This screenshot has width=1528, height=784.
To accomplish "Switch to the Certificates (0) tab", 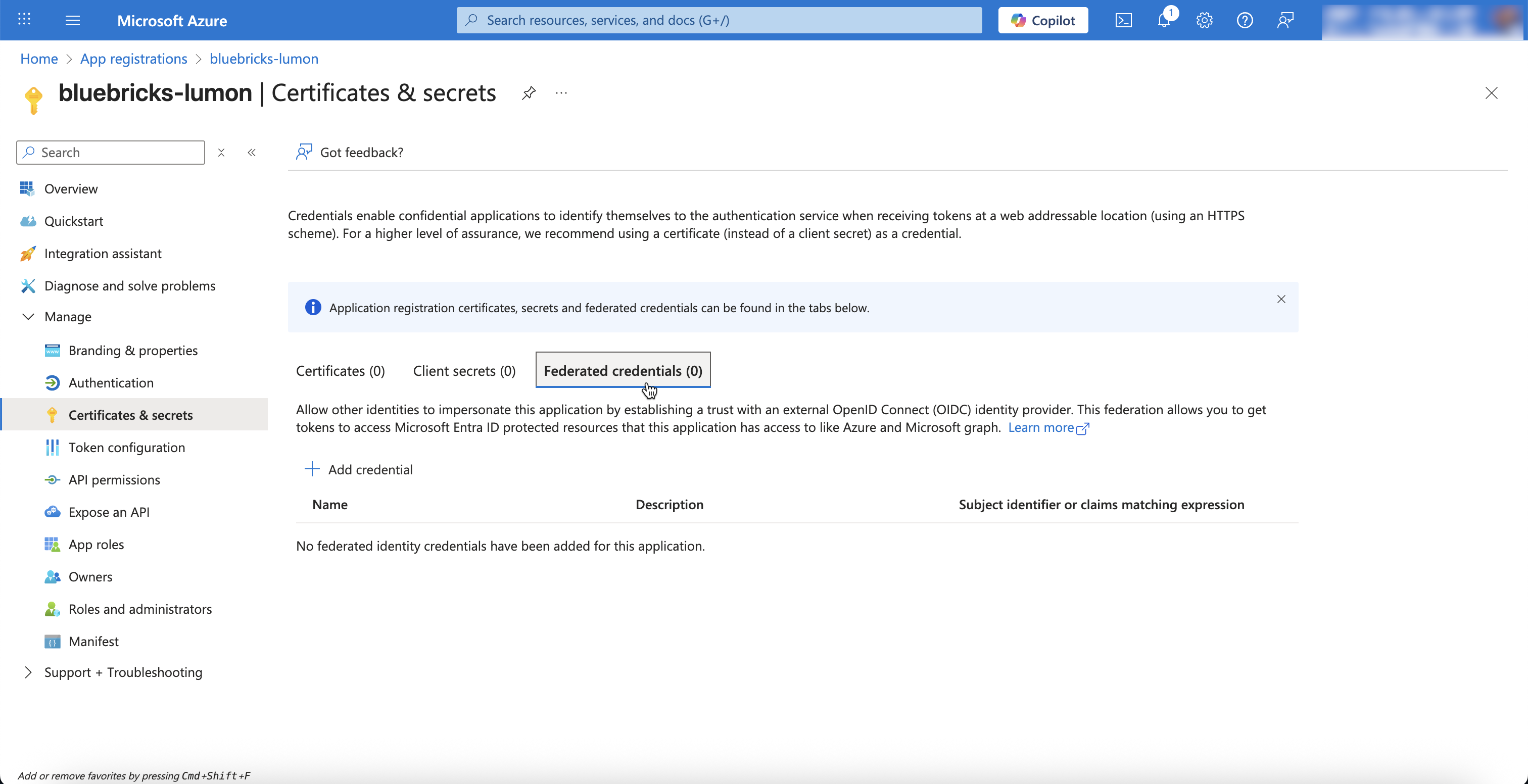I will pos(341,371).
